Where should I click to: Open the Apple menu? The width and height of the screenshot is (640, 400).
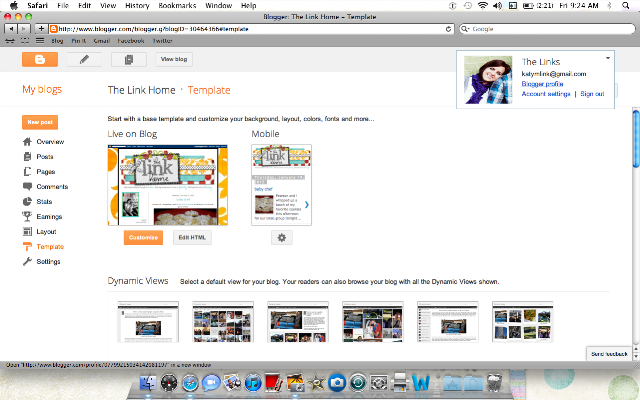14,5
